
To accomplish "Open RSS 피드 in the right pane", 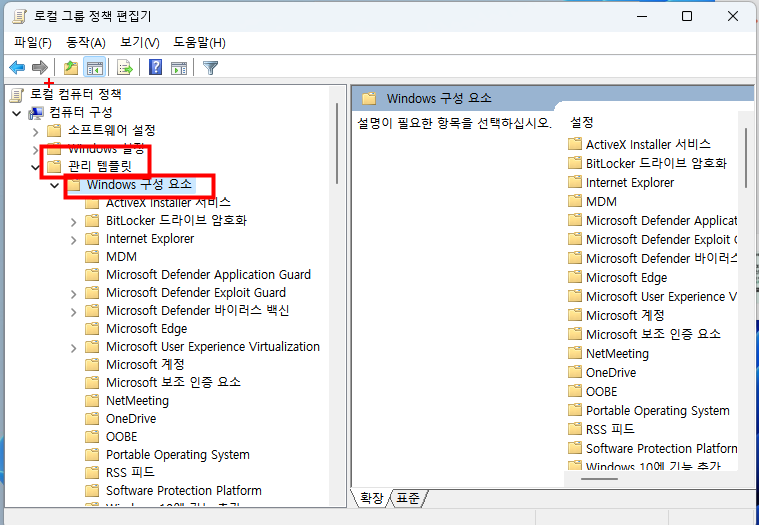I will 610,430.
